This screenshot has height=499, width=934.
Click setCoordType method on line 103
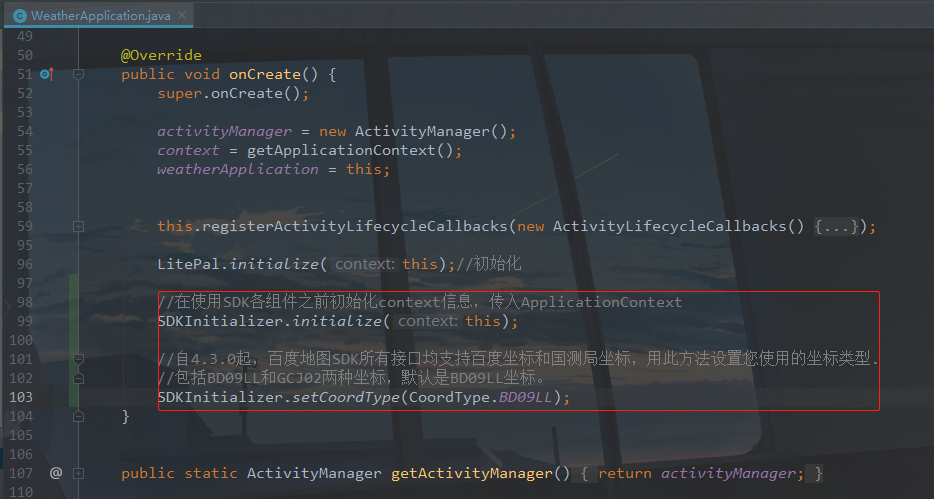pyautogui.click(x=346, y=397)
